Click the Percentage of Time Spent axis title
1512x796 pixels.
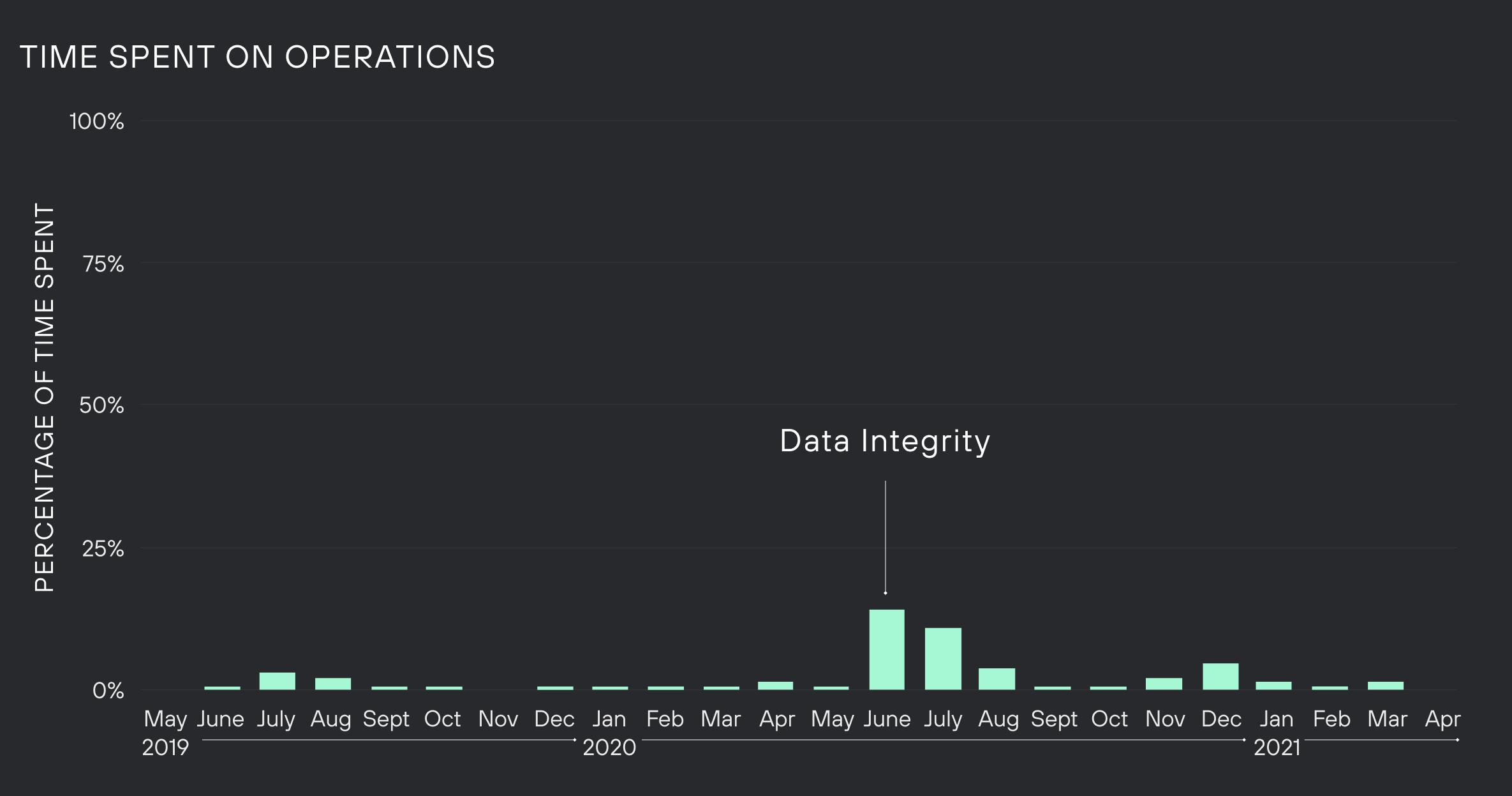45,398
